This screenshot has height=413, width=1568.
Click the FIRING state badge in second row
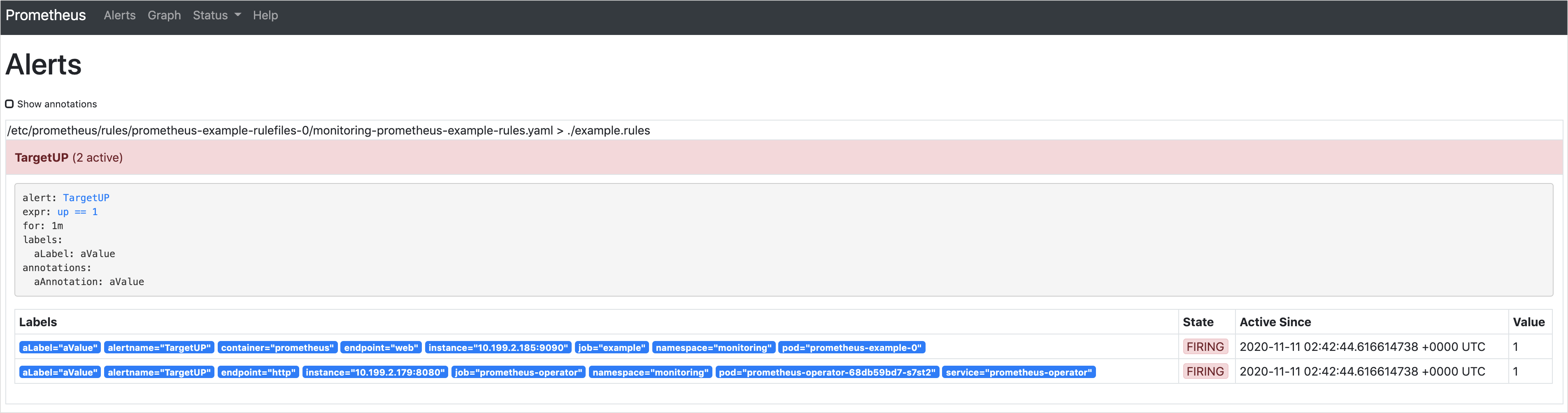click(1205, 371)
